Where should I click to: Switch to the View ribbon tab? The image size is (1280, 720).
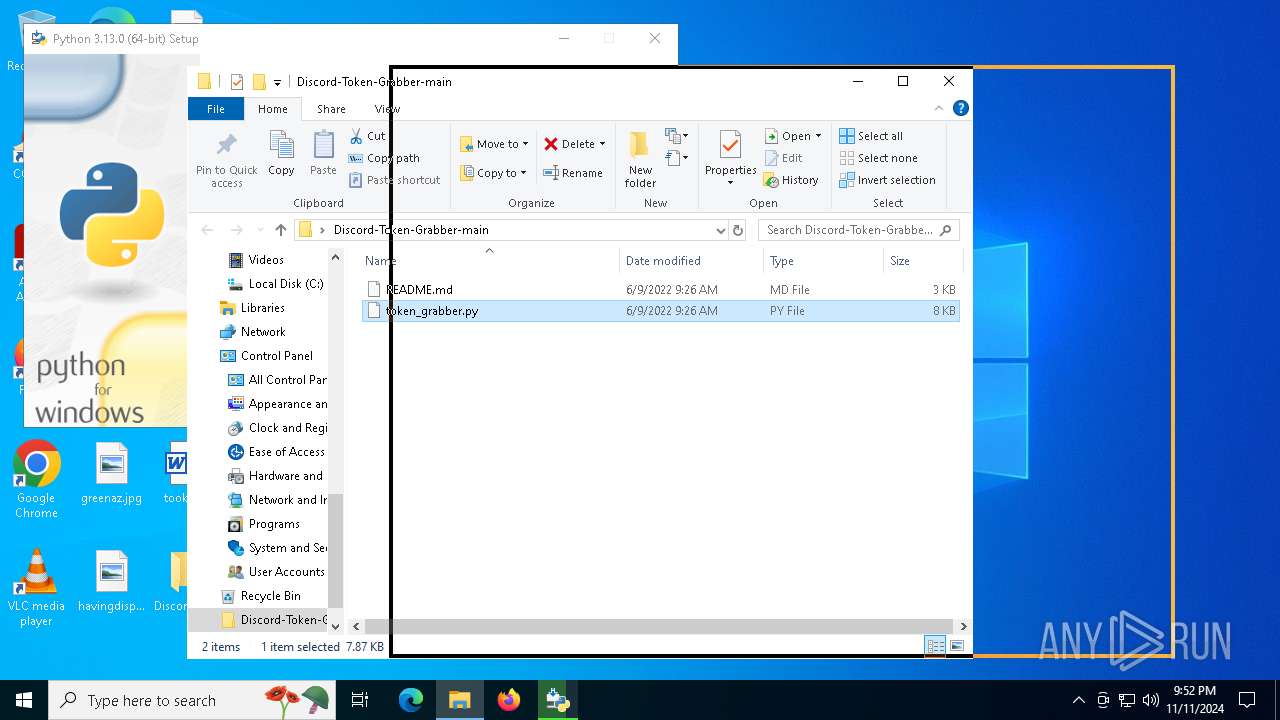click(x=387, y=109)
